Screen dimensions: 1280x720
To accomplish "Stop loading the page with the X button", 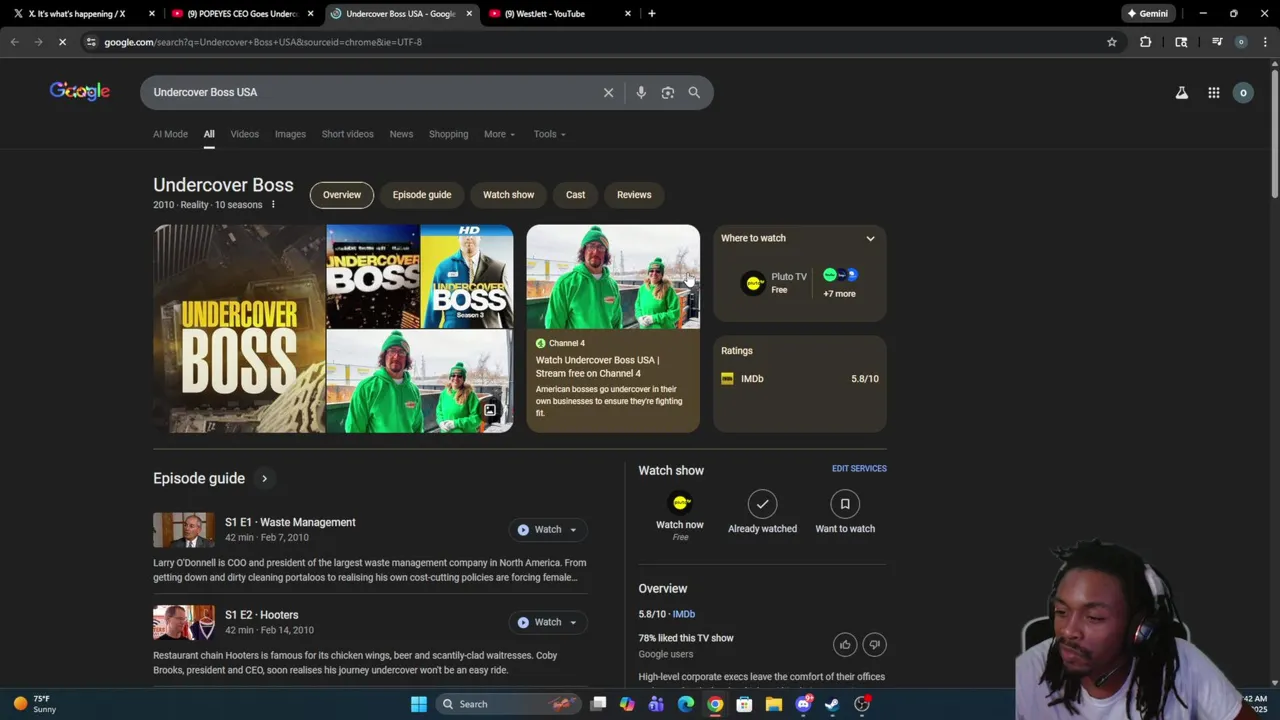I will click(x=62, y=42).
